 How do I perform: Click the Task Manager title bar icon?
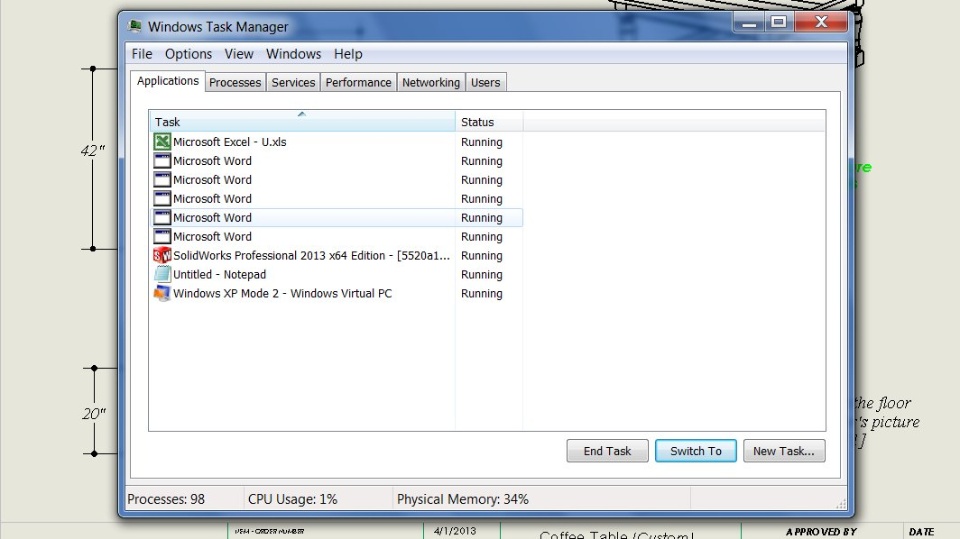(135, 26)
